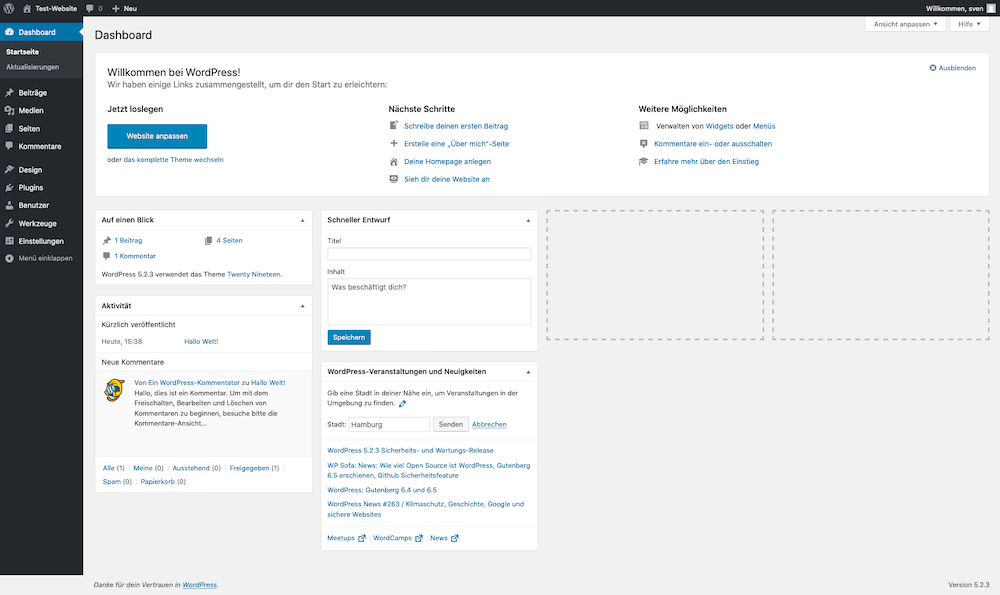The image size is (1000, 595).
Task: Open WordPress link in the footer
Action: tap(200, 585)
